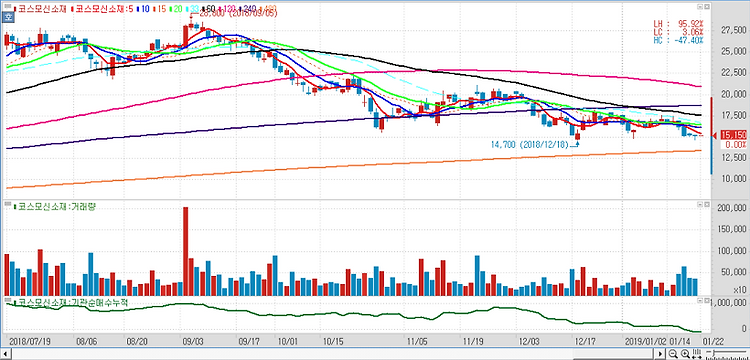Click the small gray box left of 기관순매수누적 legend
This screenshot has height=360, width=750.
pos(8,300)
